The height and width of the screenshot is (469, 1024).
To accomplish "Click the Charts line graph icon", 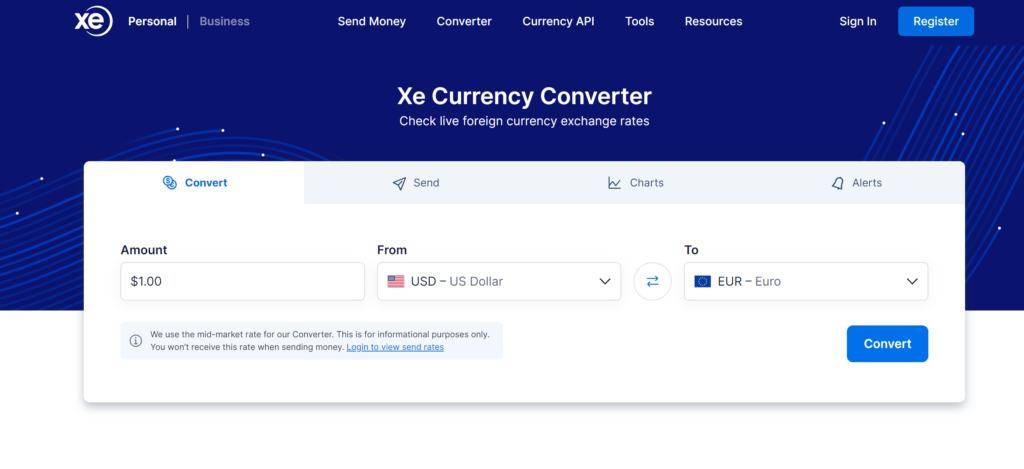I will coord(615,183).
